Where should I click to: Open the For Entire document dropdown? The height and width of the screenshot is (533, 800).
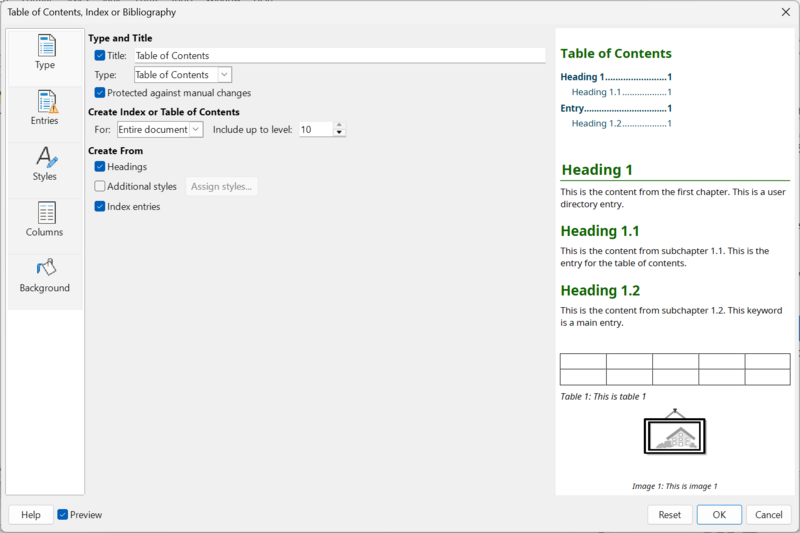(x=160, y=130)
